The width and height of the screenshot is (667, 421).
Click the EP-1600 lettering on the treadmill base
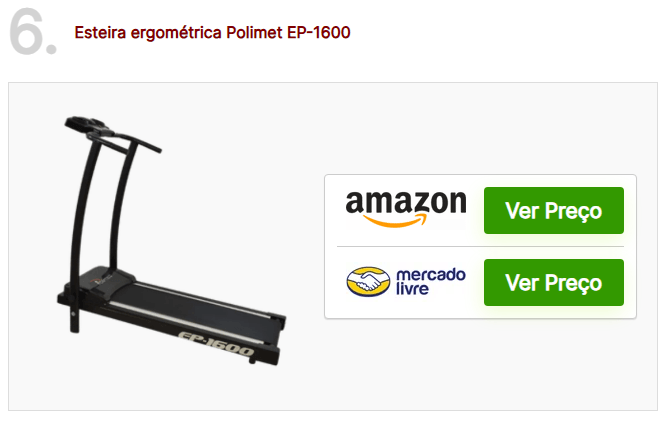coord(216,344)
